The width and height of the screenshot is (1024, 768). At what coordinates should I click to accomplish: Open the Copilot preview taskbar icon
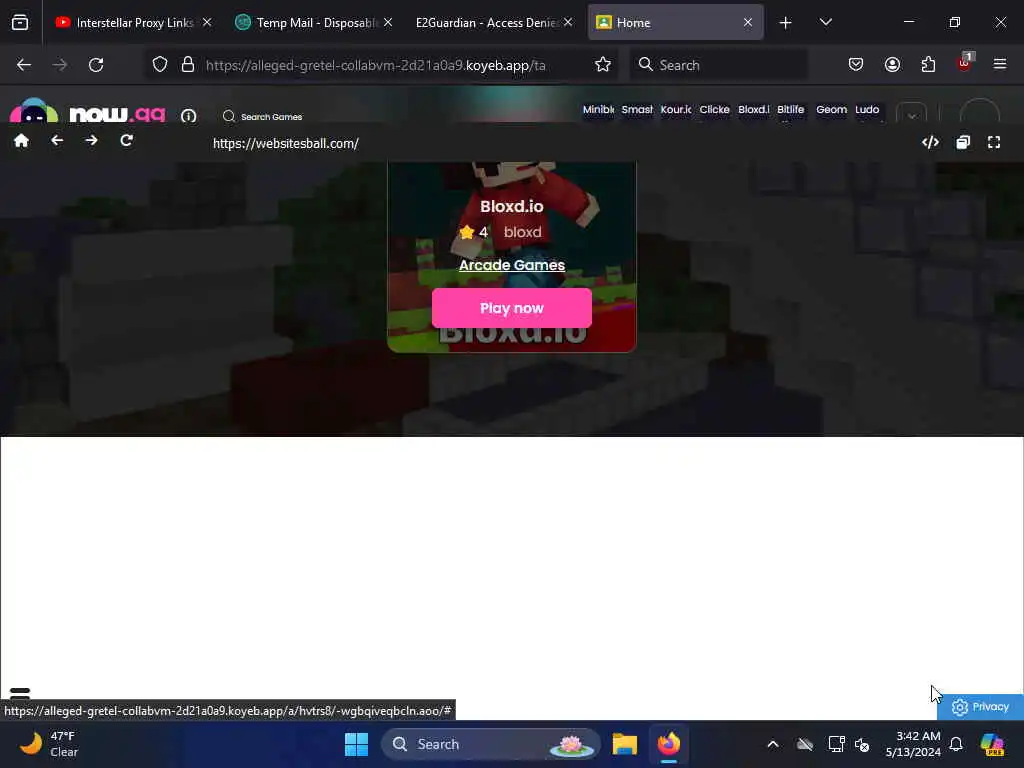tap(992, 744)
